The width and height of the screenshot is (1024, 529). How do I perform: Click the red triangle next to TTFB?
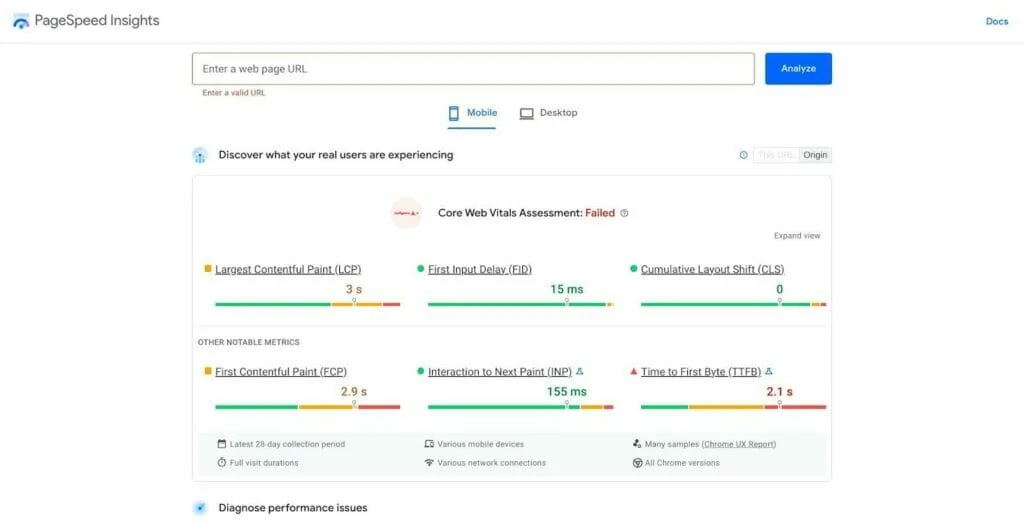point(633,371)
